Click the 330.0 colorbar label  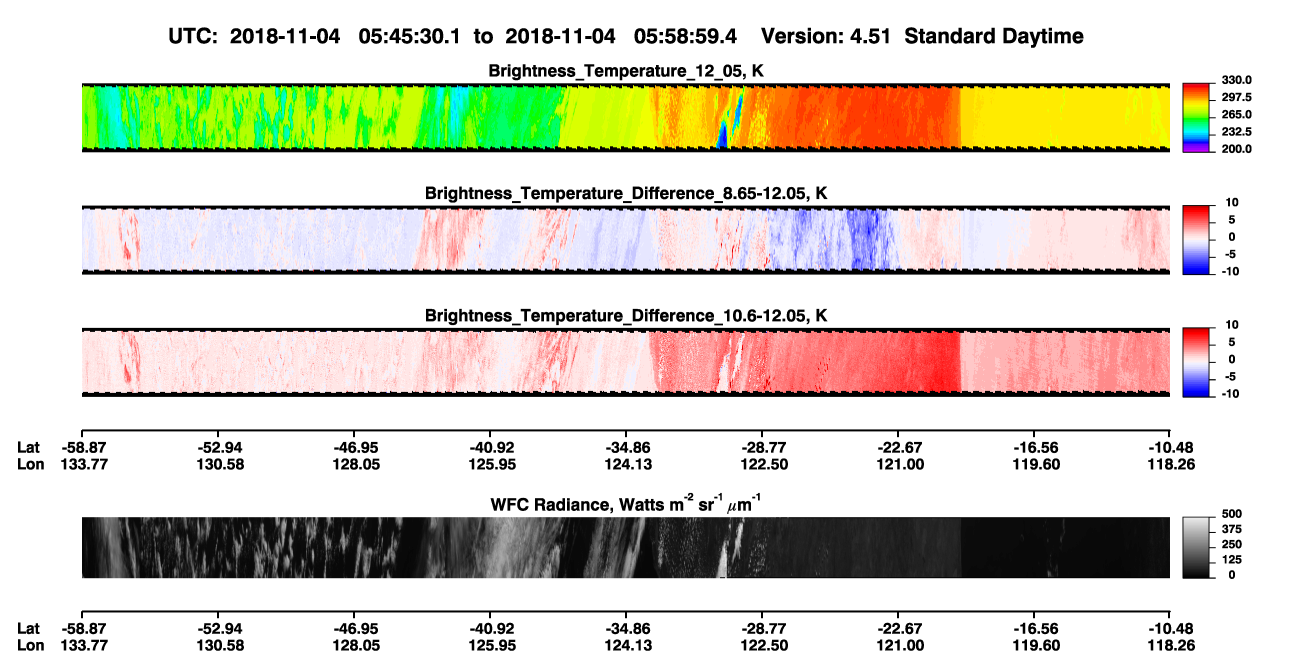coord(1236,80)
